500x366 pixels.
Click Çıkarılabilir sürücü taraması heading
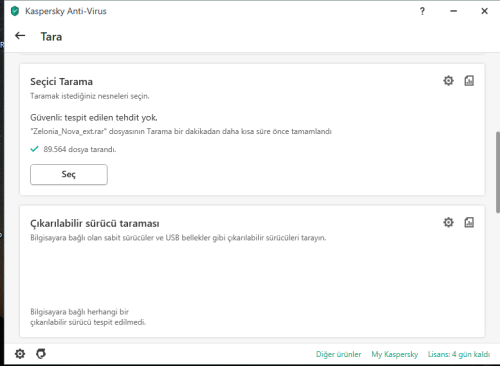[95, 223]
